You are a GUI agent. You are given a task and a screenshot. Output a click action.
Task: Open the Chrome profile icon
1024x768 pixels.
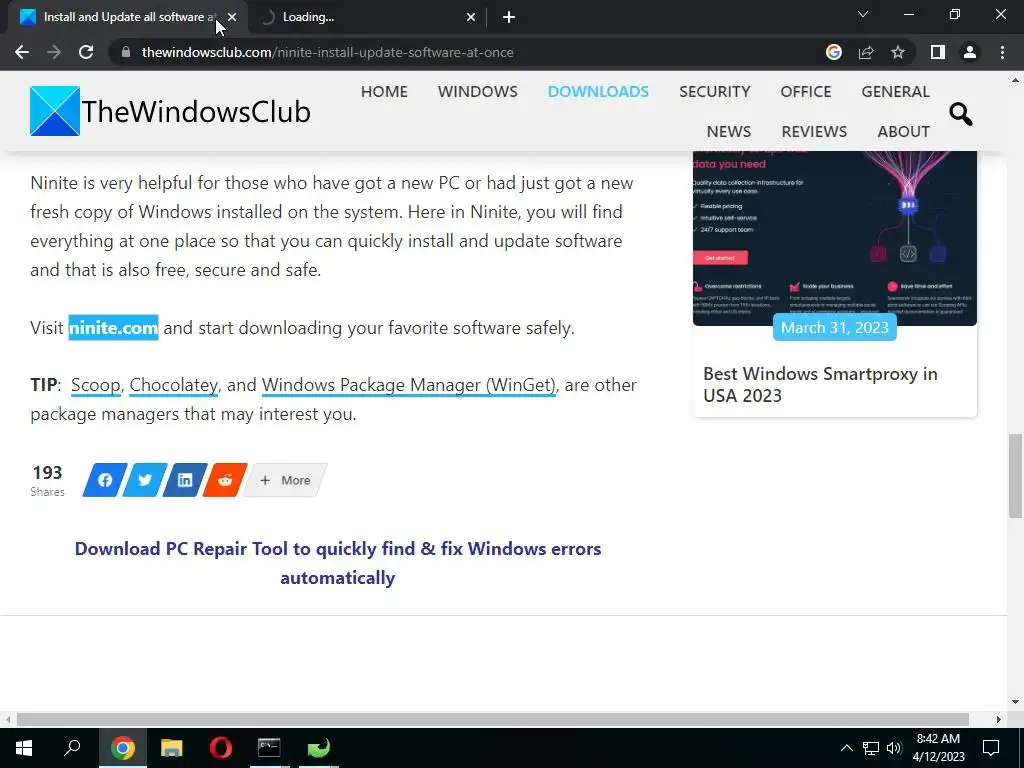970,52
